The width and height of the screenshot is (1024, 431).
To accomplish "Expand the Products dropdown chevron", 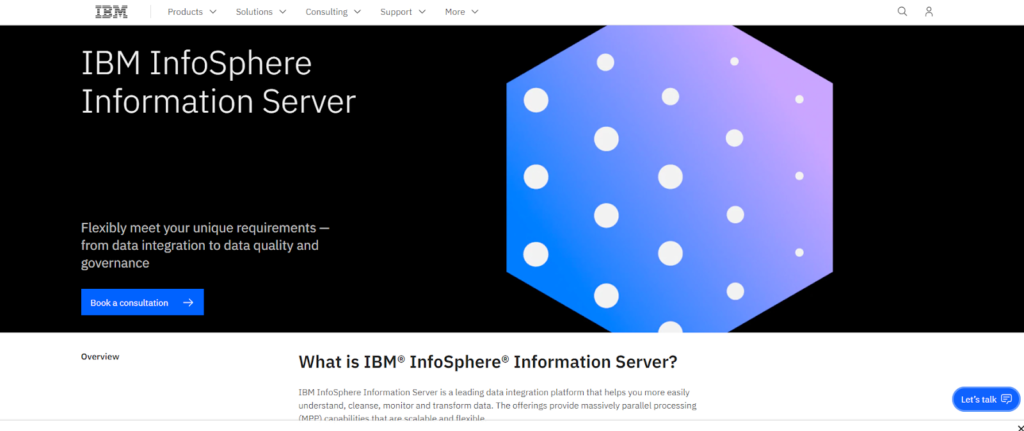I will (x=212, y=12).
